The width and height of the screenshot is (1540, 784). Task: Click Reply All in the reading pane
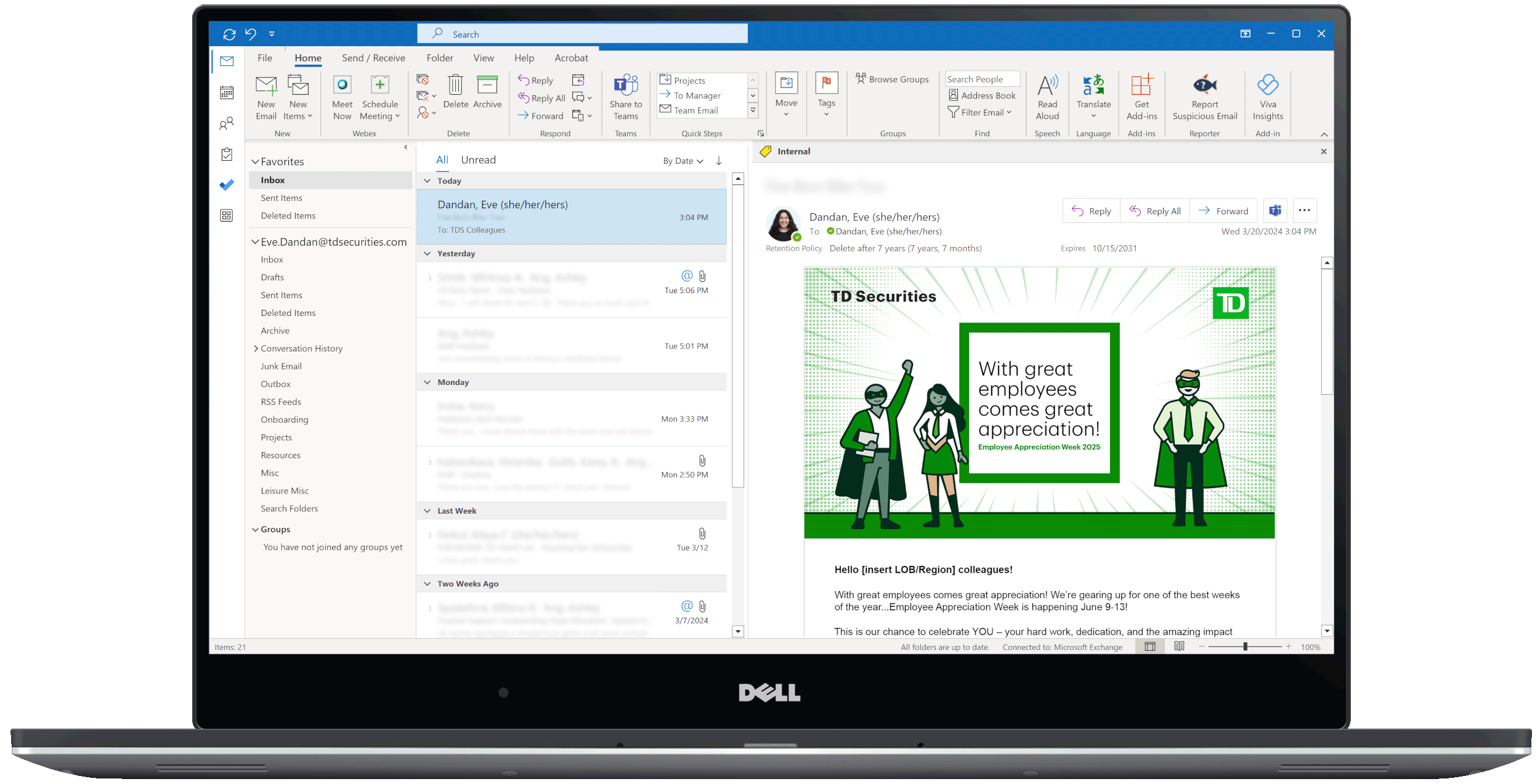pos(1154,211)
